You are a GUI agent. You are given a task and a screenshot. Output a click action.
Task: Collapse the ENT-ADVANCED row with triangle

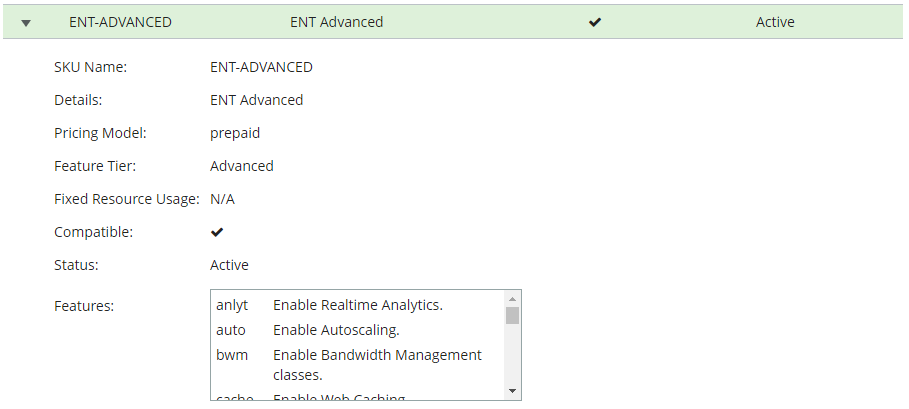pos(26,22)
